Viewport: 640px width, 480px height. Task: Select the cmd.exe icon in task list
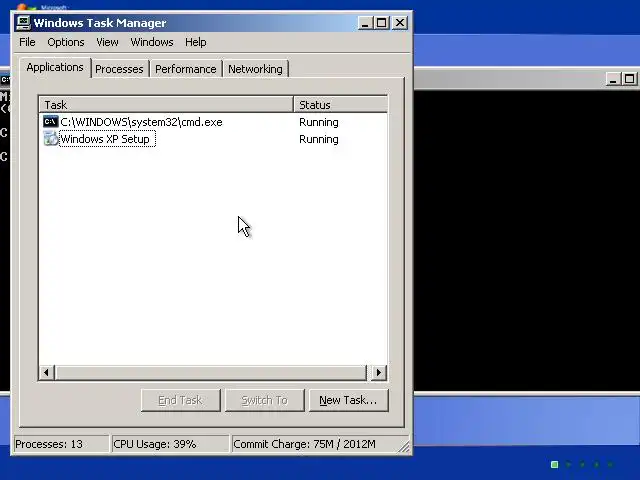[51, 122]
